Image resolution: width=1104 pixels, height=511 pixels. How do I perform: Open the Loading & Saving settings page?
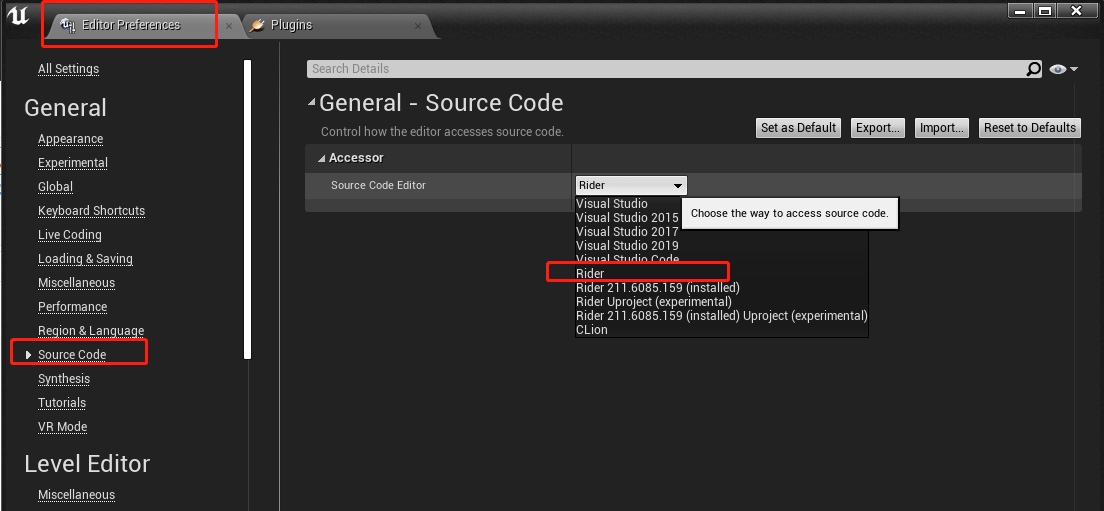(x=85, y=258)
